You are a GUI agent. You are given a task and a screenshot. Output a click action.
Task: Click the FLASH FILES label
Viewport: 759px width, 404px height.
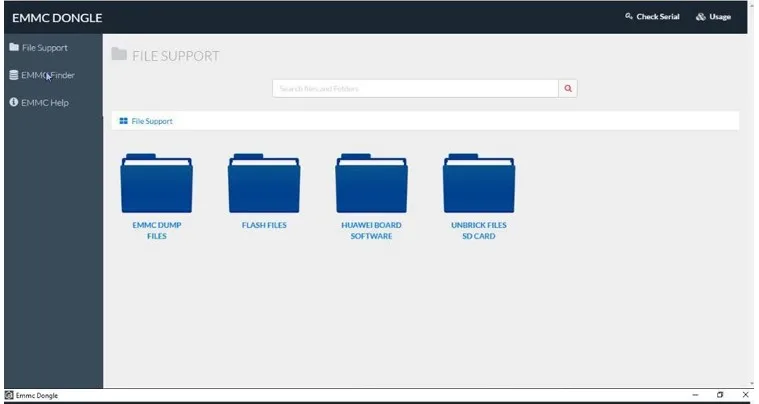pyautogui.click(x=264, y=225)
